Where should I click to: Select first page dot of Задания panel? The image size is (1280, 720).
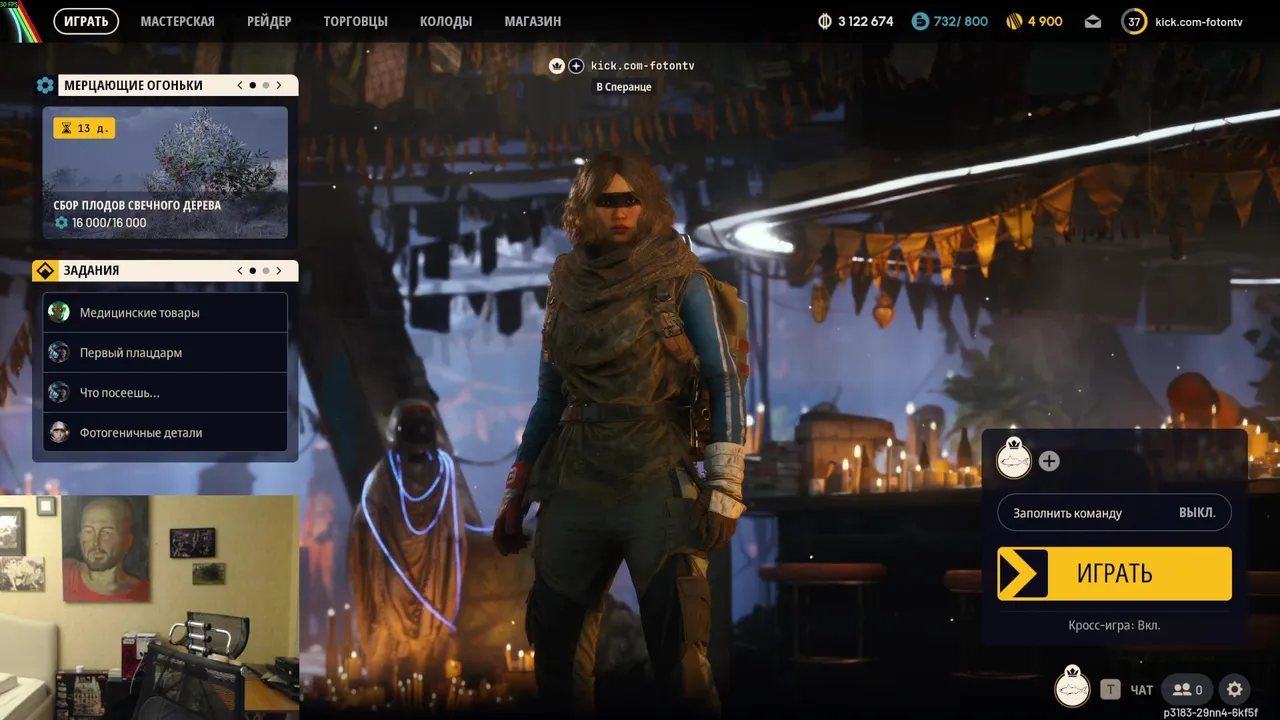click(x=253, y=271)
